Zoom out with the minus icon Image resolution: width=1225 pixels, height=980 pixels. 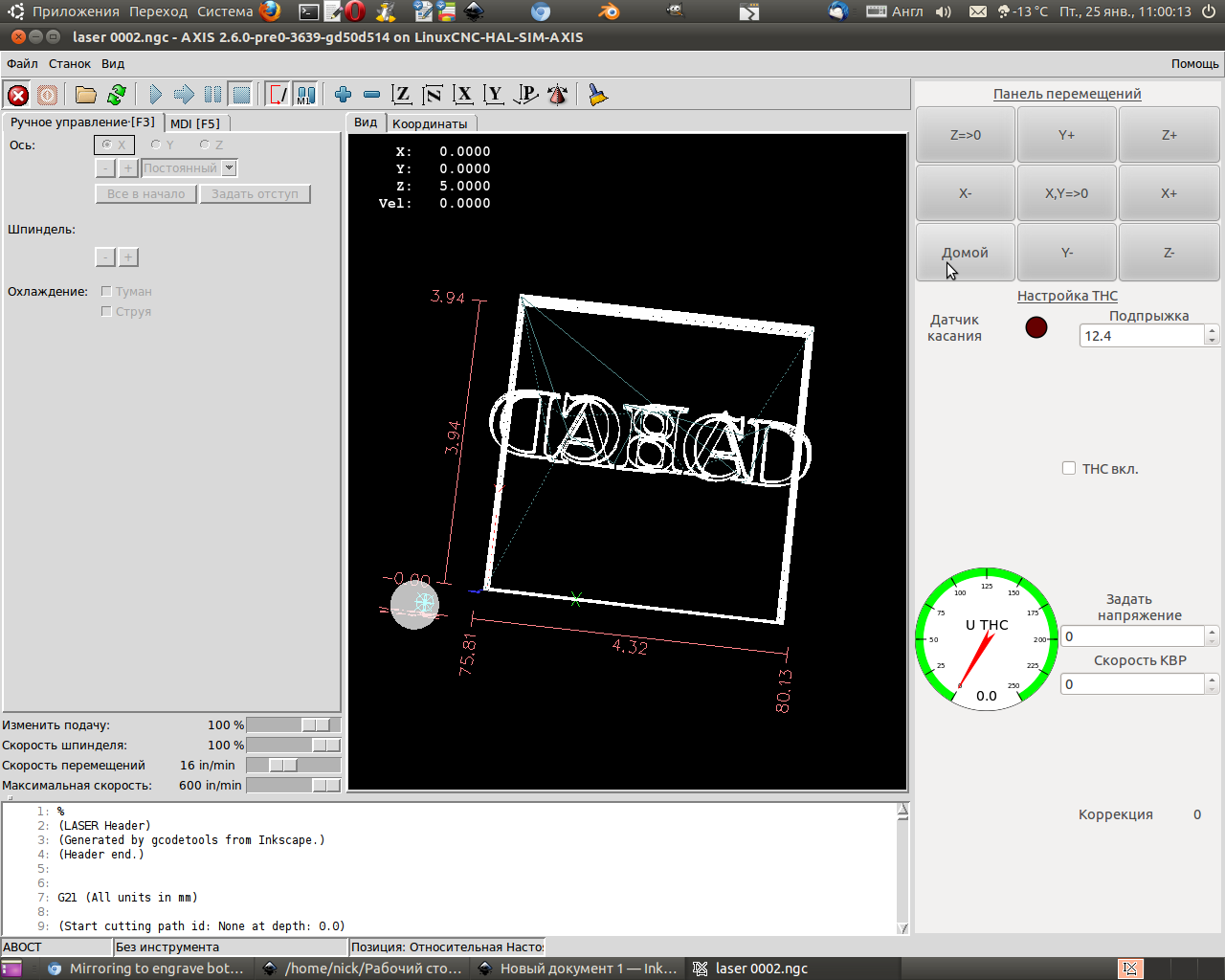tap(371, 95)
